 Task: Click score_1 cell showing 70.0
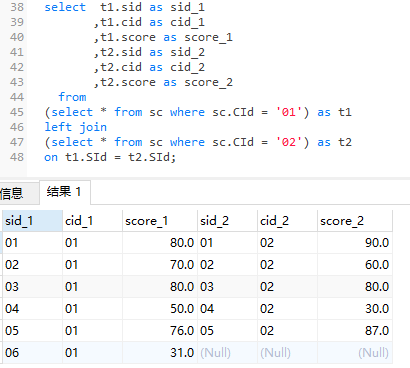coord(160,265)
